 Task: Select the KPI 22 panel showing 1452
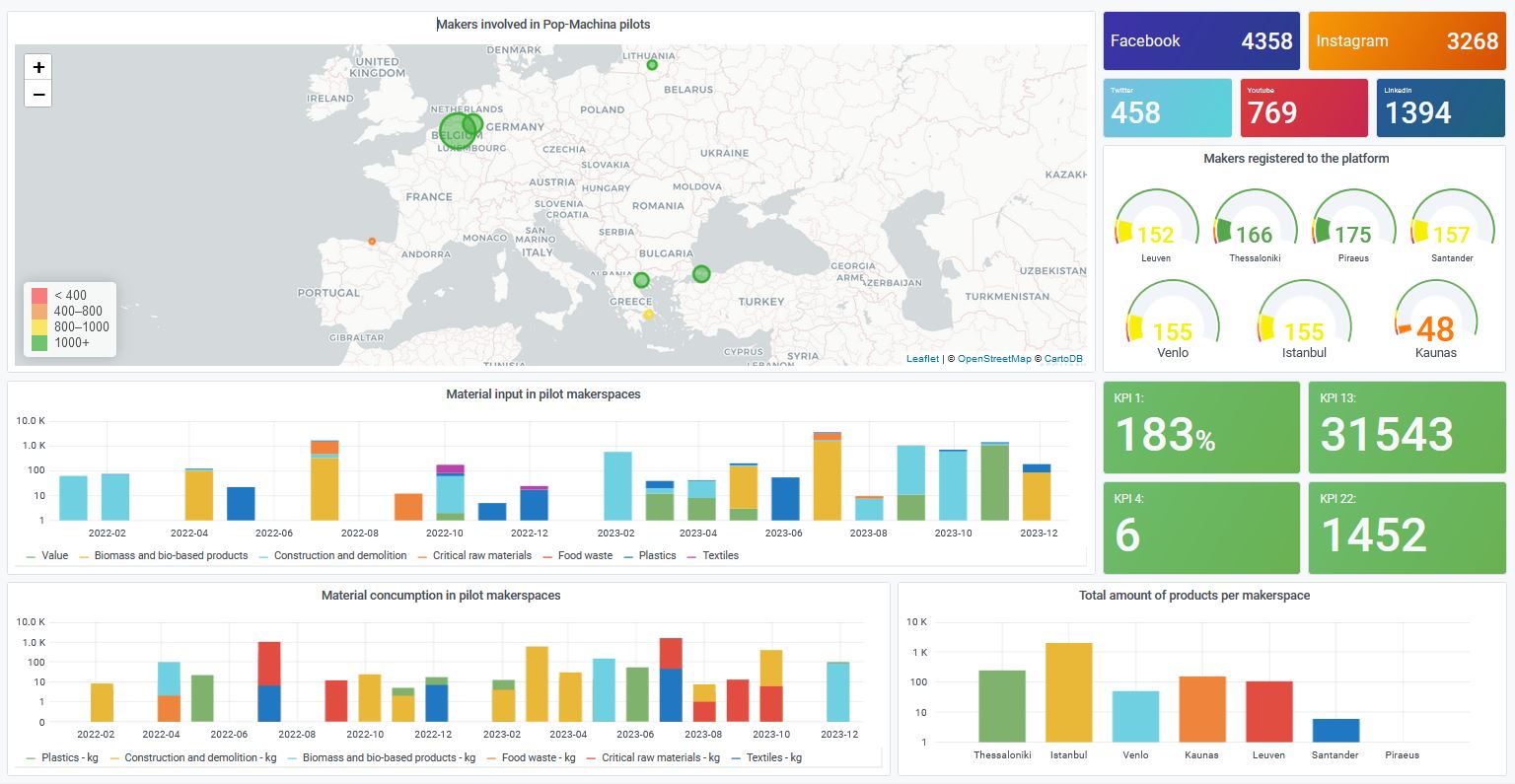(1407, 528)
